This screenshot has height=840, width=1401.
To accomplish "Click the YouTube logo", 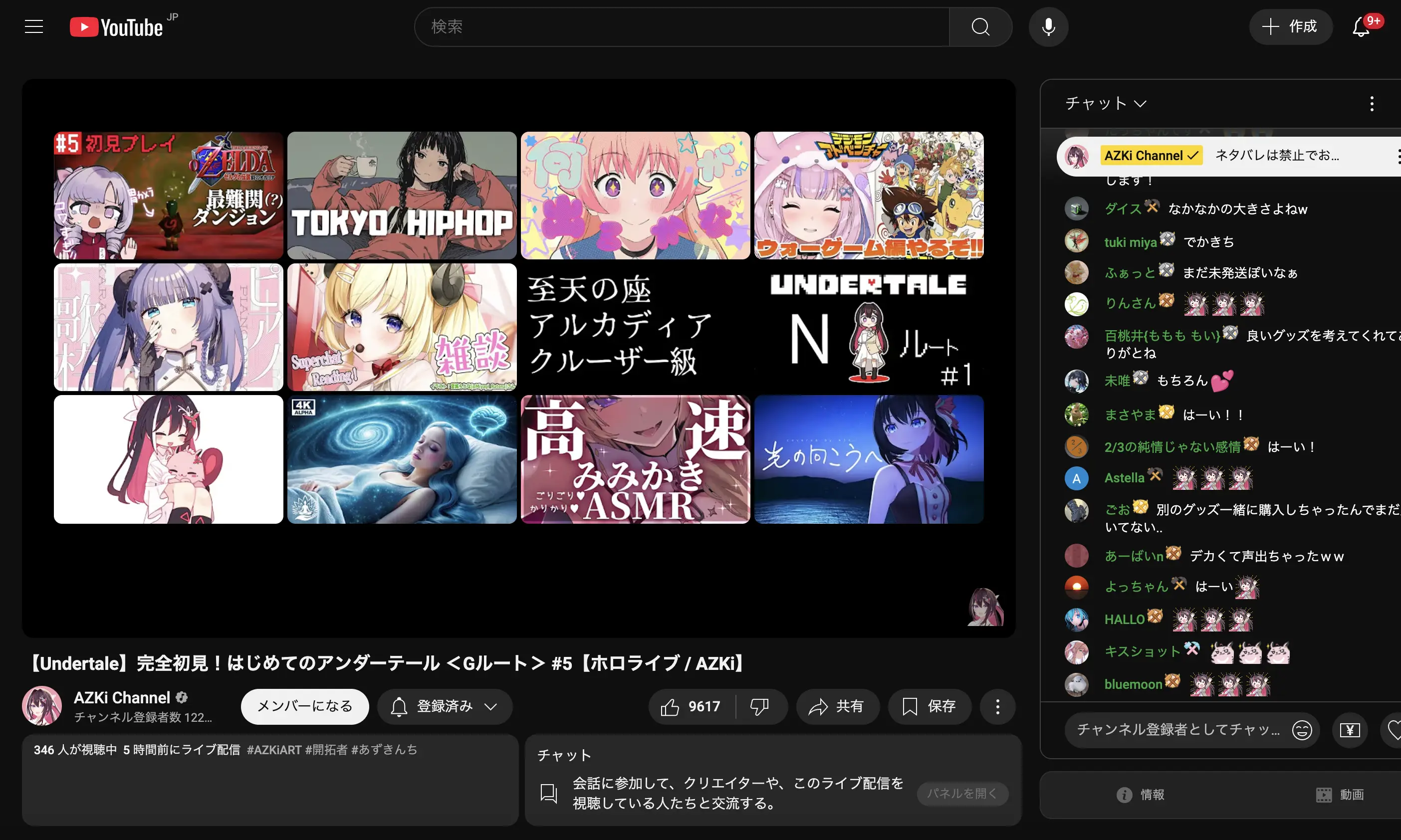I will point(116,26).
